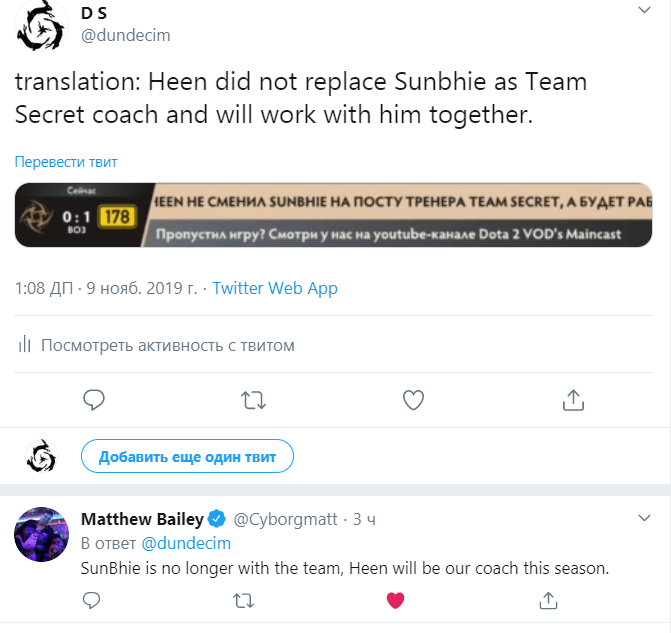Screen dimensions: 671x633
Task: Open the attached match ticker image
Action: (x=343, y=215)
